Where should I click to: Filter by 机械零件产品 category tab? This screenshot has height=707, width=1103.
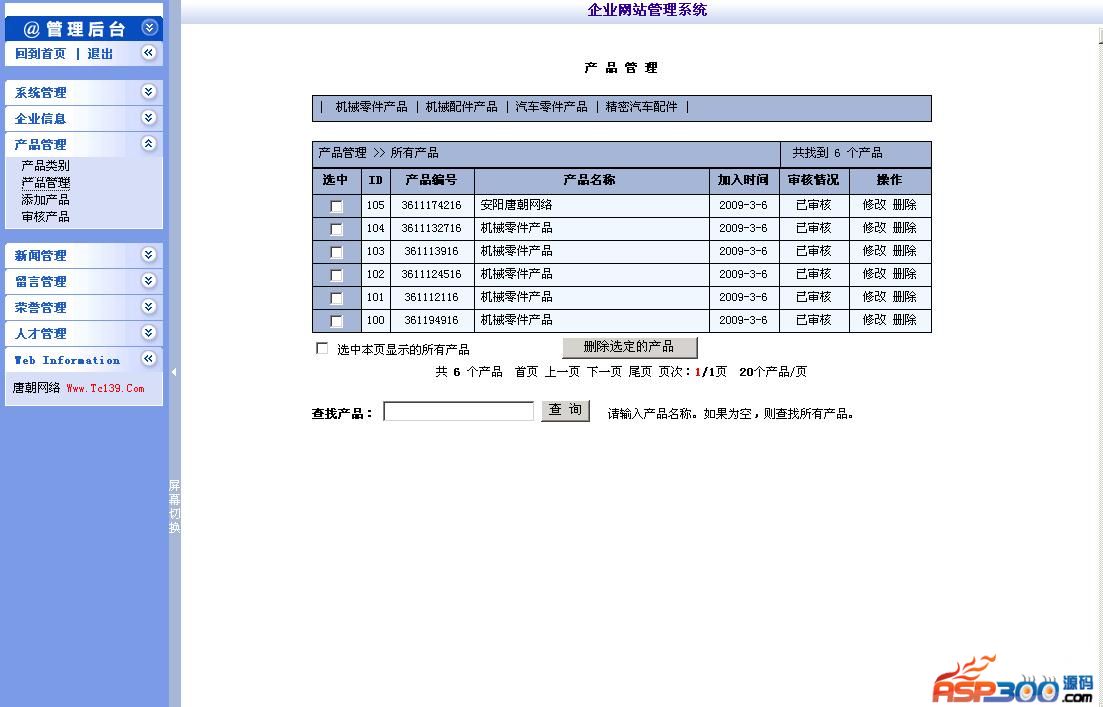click(x=371, y=107)
